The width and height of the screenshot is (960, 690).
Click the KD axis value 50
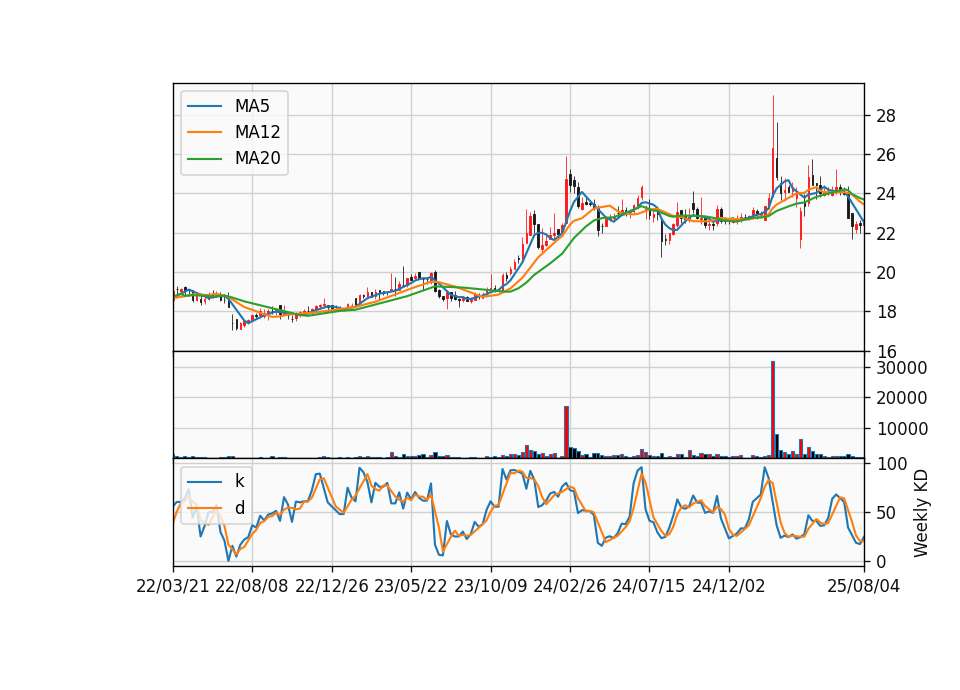click(886, 512)
